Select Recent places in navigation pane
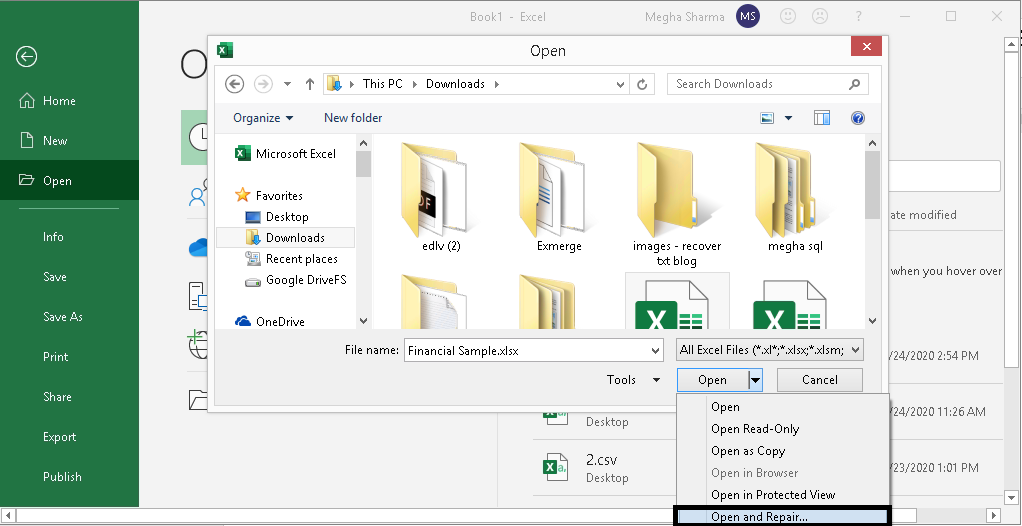1022x526 pixels. [291, 259]
